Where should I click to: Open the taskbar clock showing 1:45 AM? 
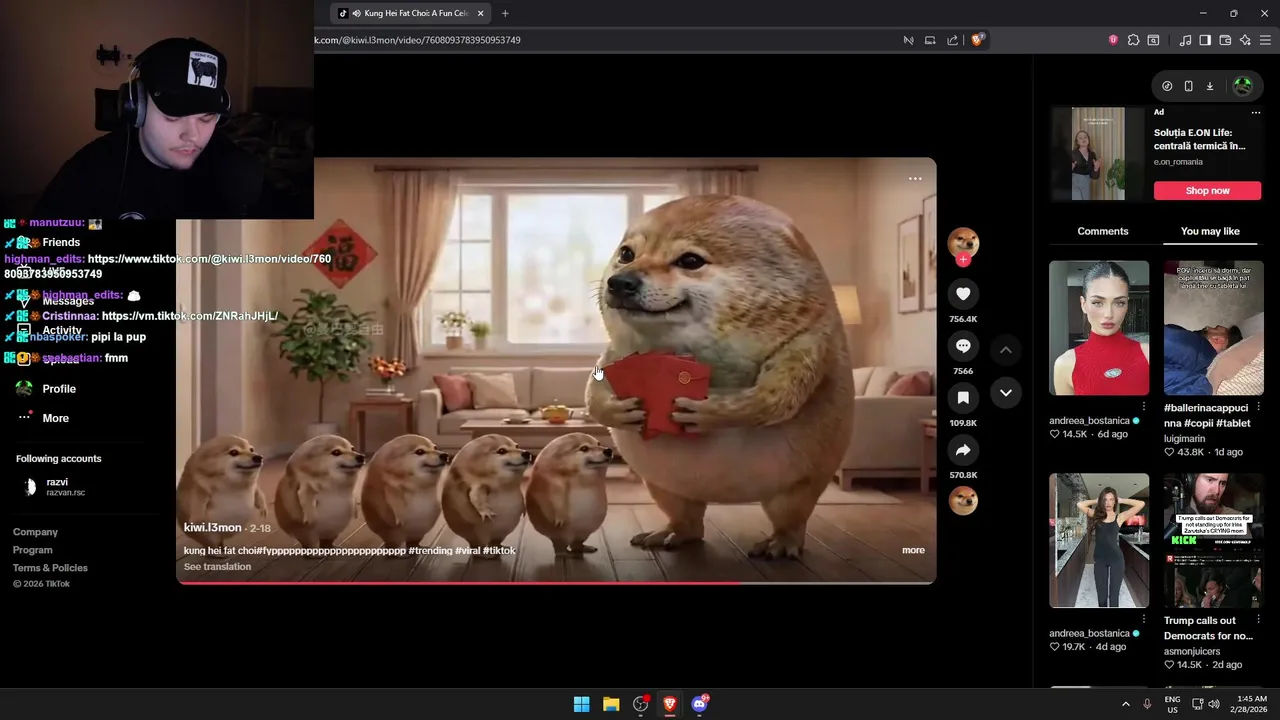pos(1251,704)
